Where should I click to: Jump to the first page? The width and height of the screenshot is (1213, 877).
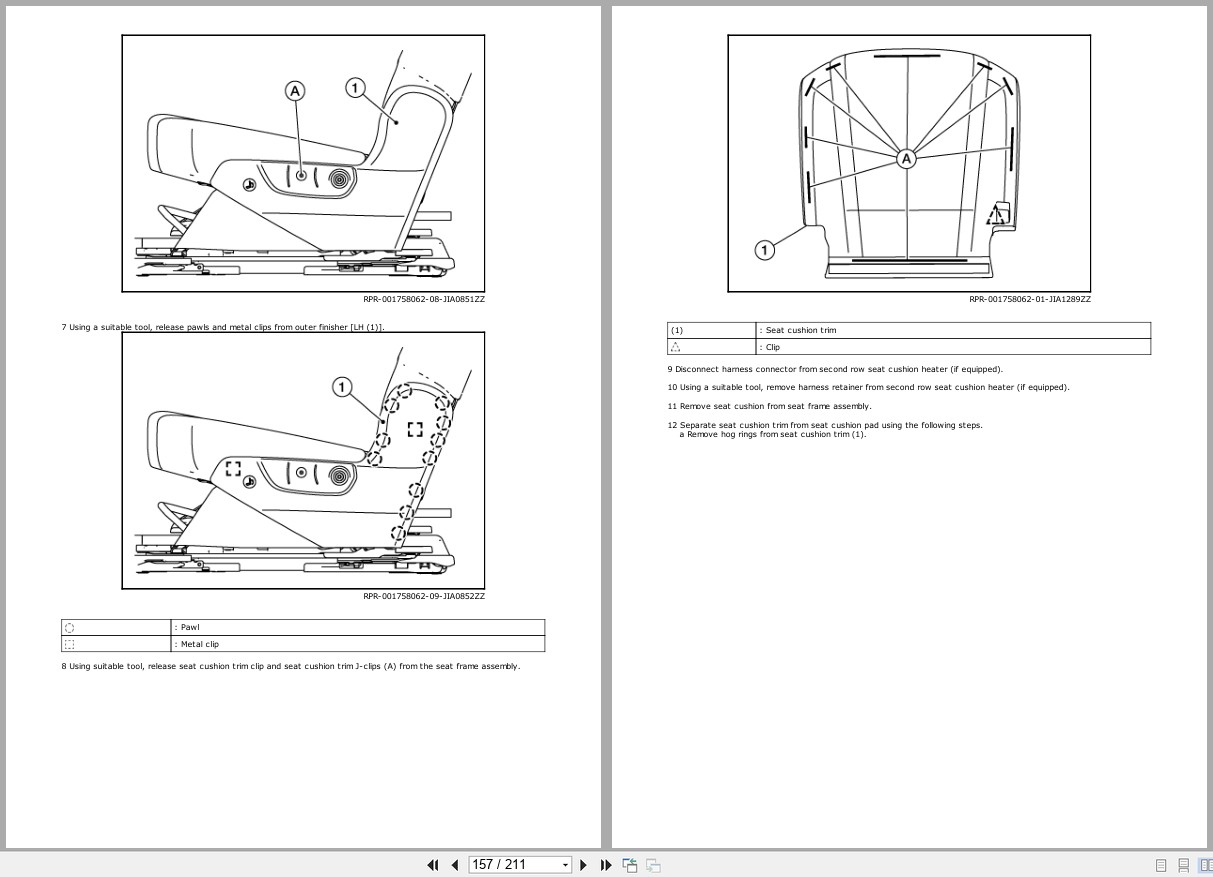coord(433,865)
